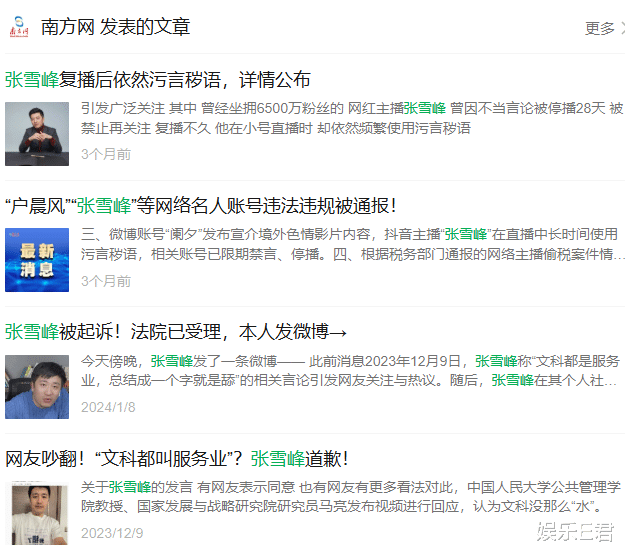Click thumbnail of man in blue sweater
The height and width of the screenshot is (556, 625).
(x=37, y=387)
